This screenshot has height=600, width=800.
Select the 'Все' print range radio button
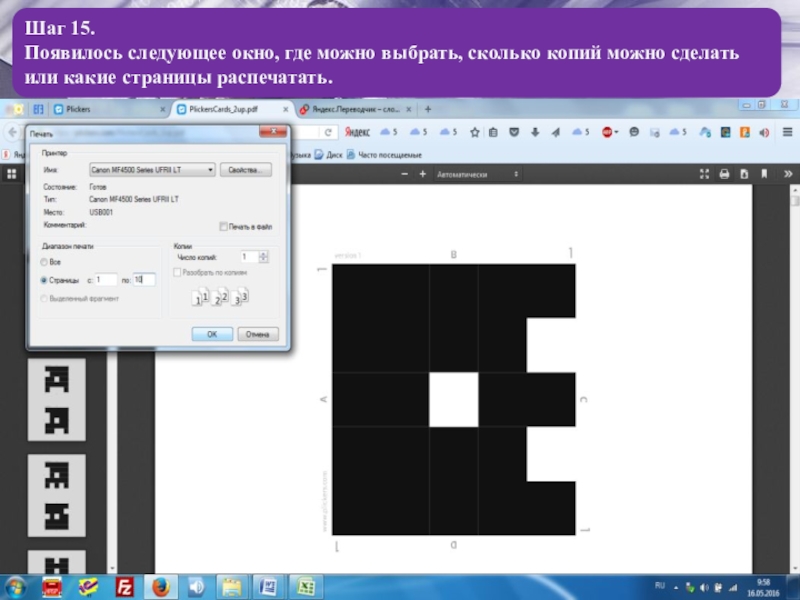pyautogui.click(x=44, y=262)
